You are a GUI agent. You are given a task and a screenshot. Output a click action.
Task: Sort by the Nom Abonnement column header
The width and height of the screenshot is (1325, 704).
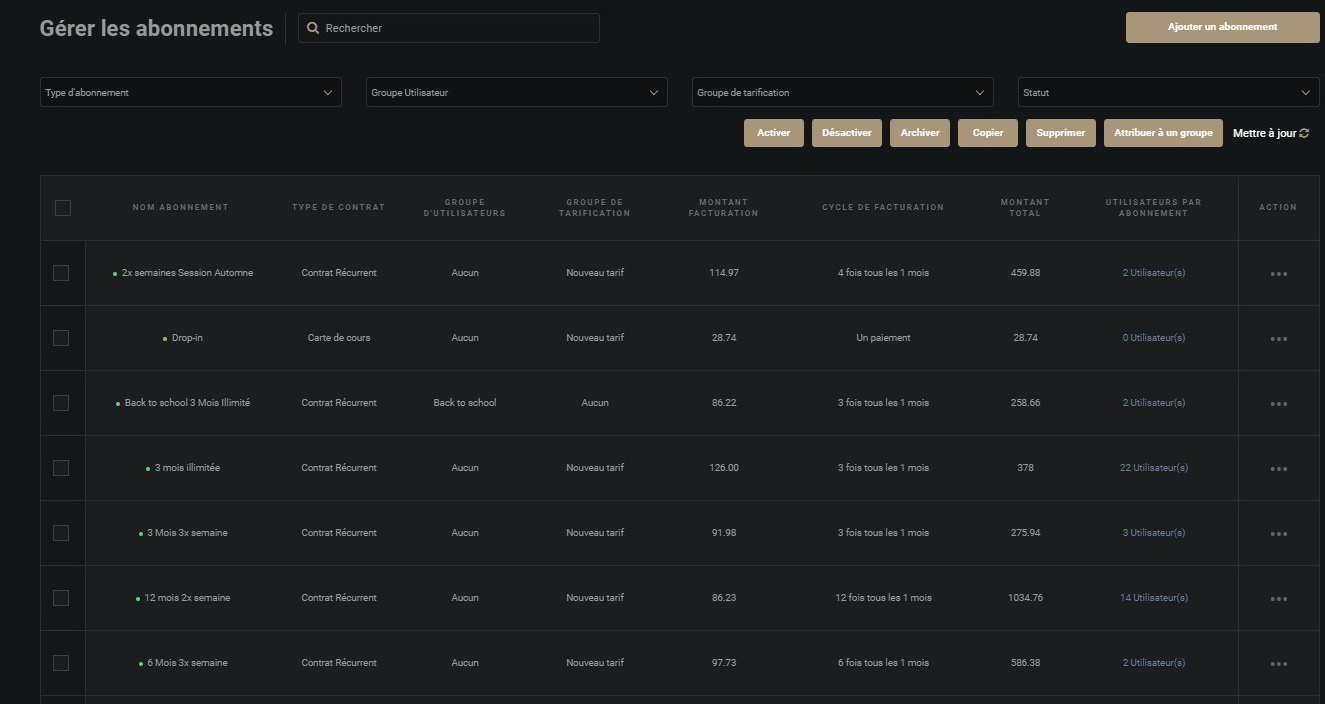(180, 207)
